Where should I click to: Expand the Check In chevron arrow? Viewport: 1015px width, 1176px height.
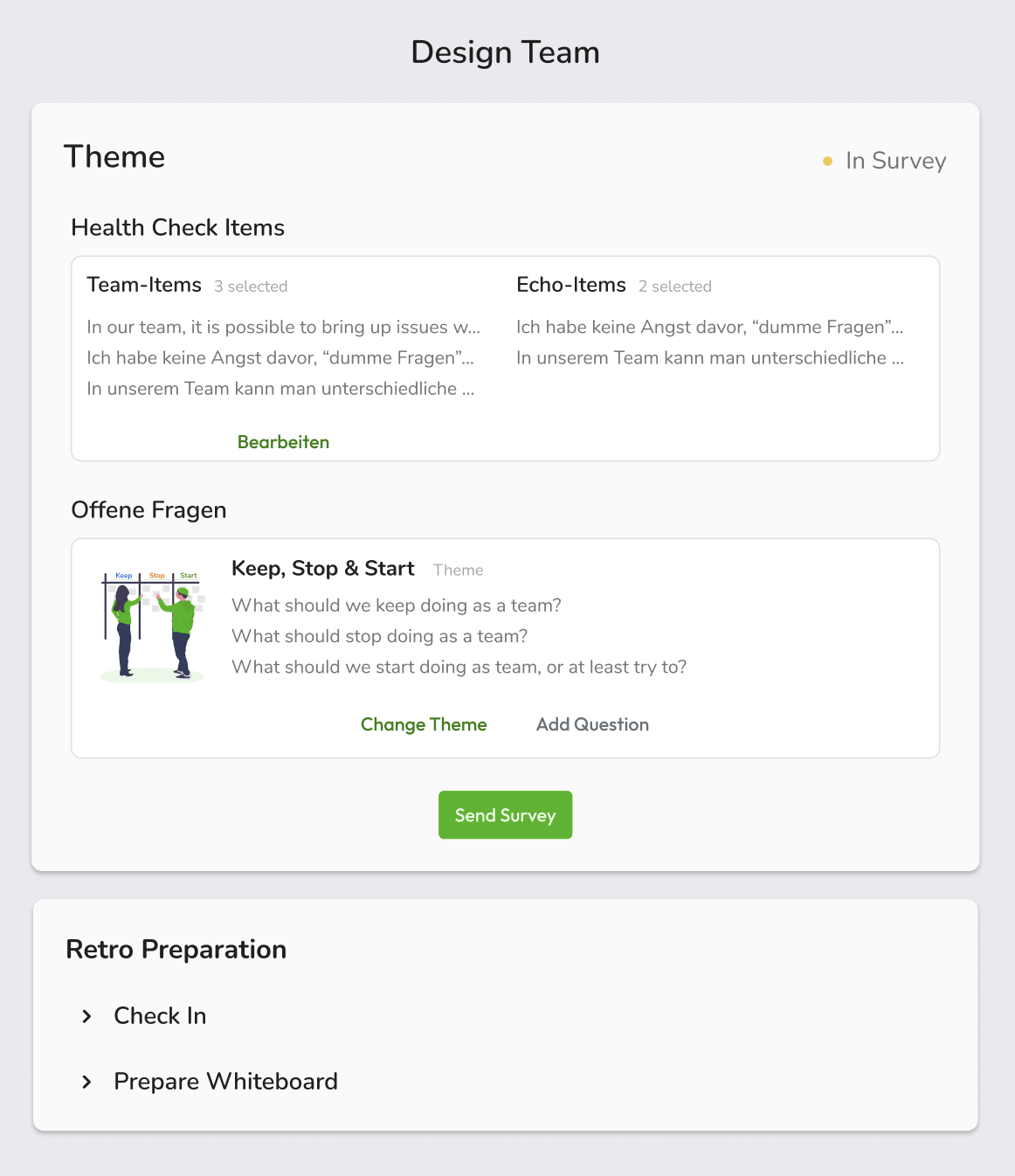click(x=86, y=1016)
